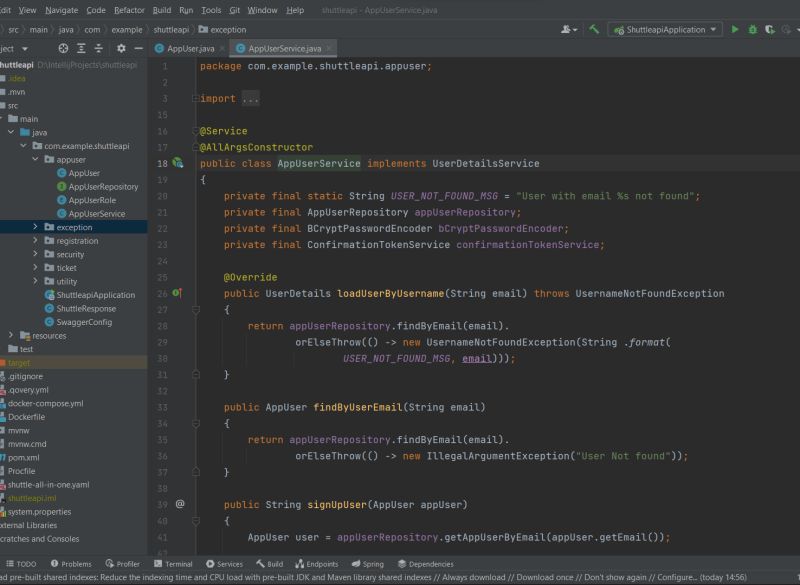Screen dimensions: 800x585
Task: Run with coverage using the shield icon
Action: coord(770,30)
